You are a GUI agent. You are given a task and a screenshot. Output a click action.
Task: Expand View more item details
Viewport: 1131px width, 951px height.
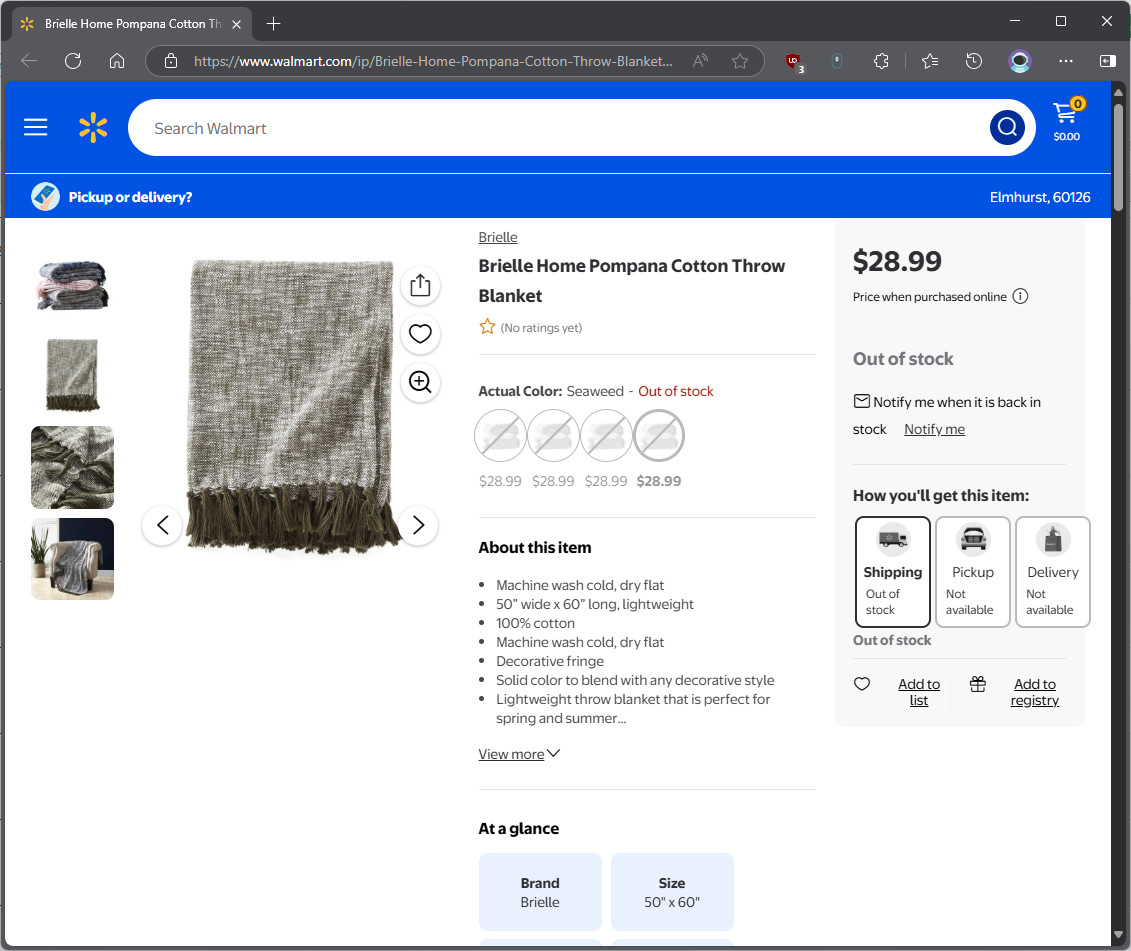[519, 754]
